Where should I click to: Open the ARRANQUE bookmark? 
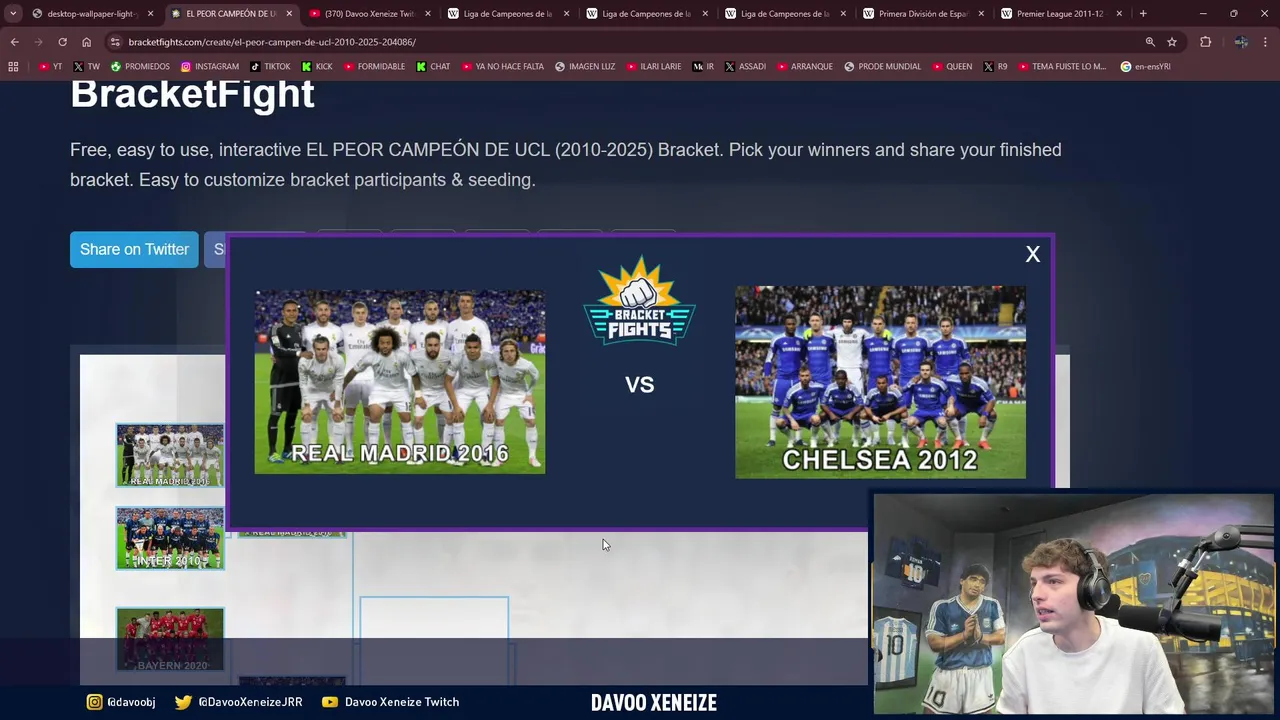[x=804, y=67]
